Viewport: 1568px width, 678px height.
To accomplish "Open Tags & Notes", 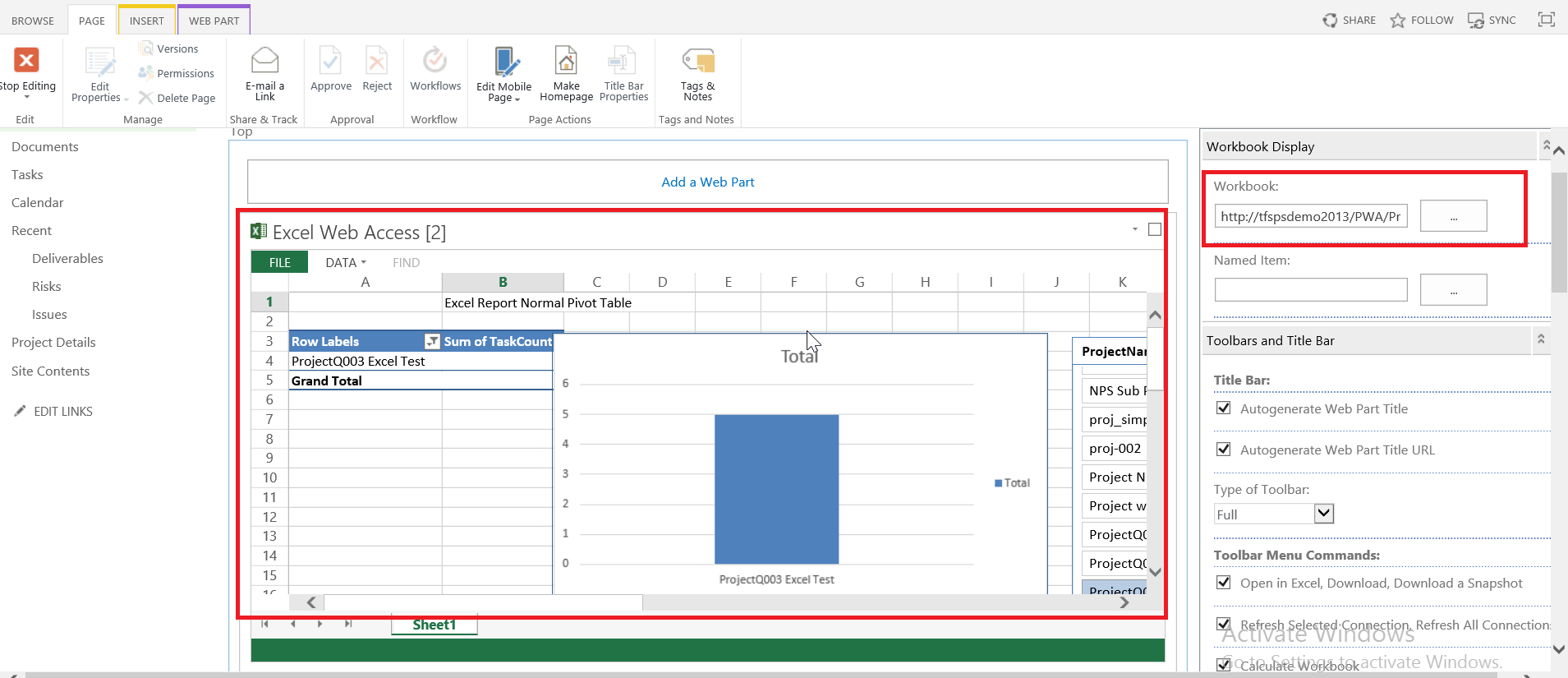I will 697,61.
